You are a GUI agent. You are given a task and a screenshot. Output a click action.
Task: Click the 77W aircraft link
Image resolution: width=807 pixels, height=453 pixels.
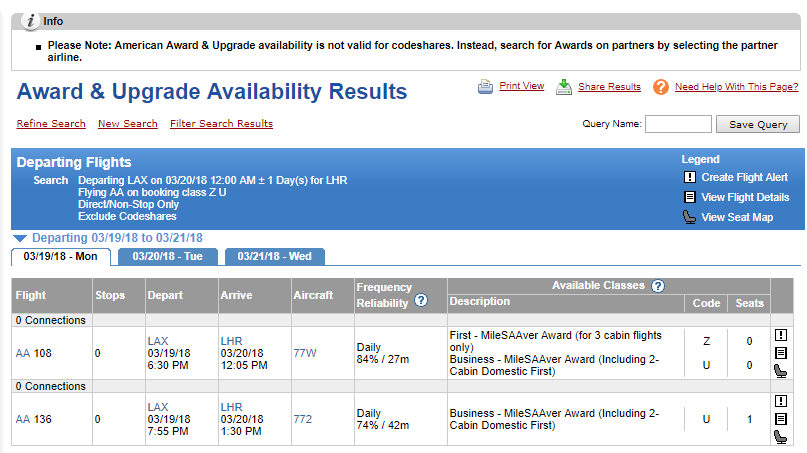click(305, 353)
